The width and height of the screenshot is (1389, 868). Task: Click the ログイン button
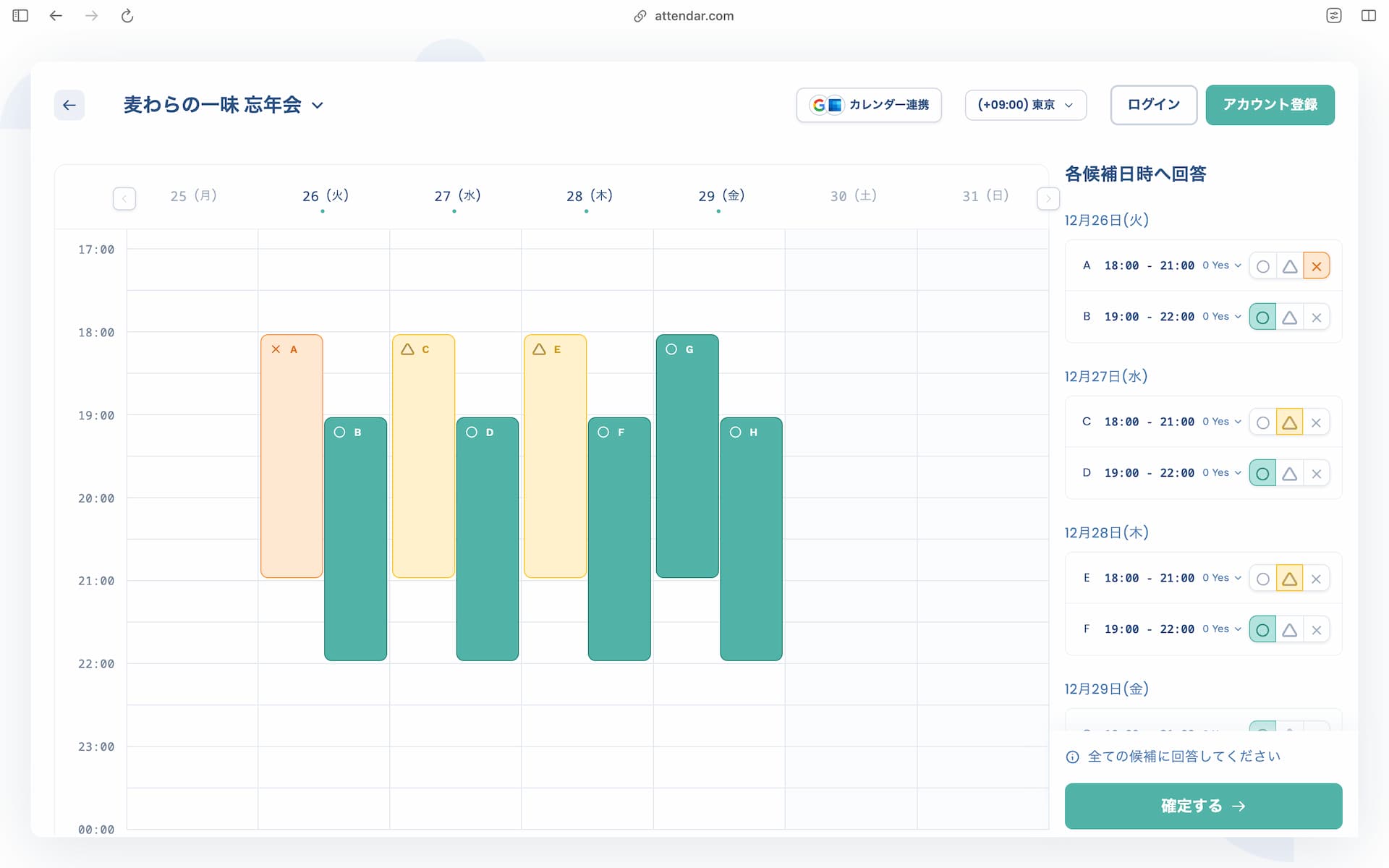click(x=1153, y=105)
